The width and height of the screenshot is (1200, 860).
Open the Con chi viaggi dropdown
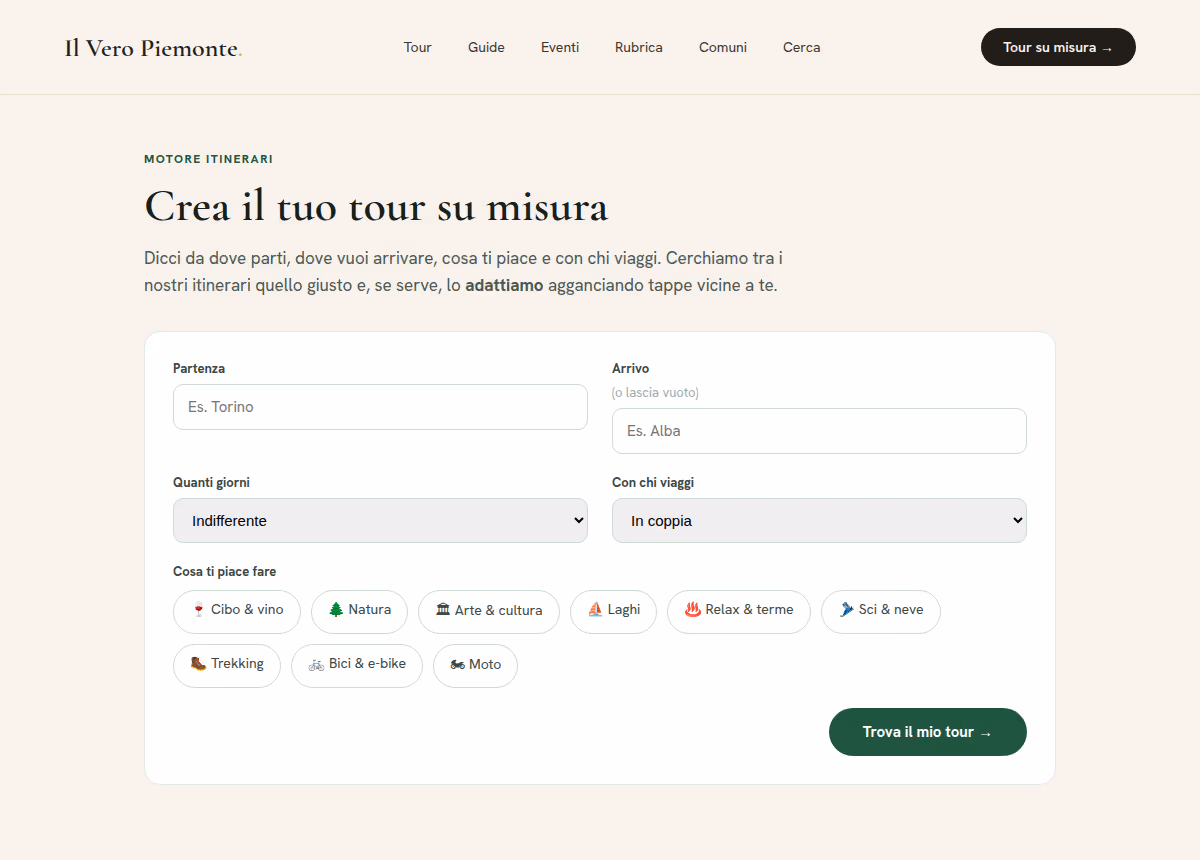819,521
